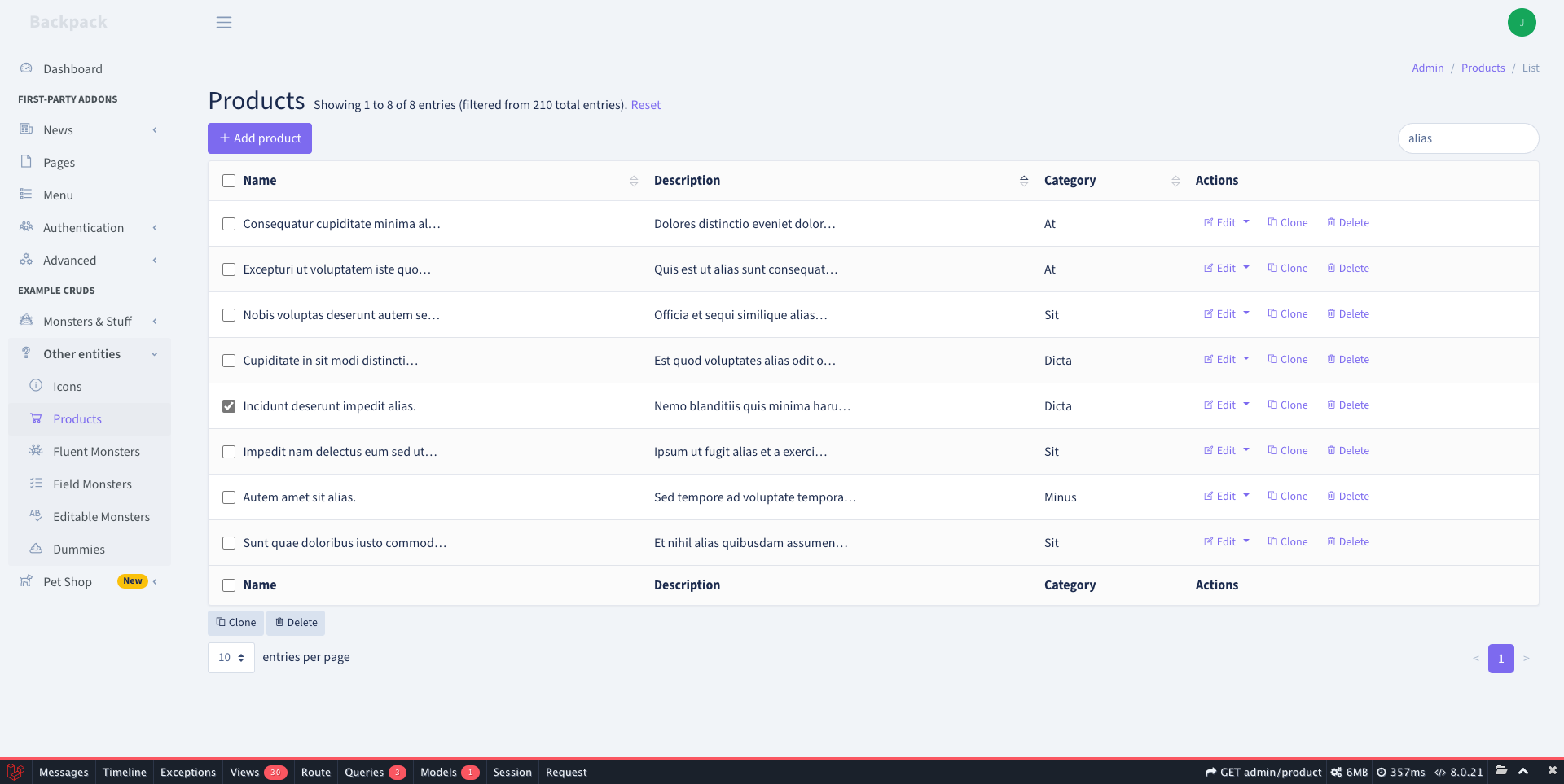Click the Pet Shop icon in sidebar
This screenshot has height=784, width=1564.
26,580
